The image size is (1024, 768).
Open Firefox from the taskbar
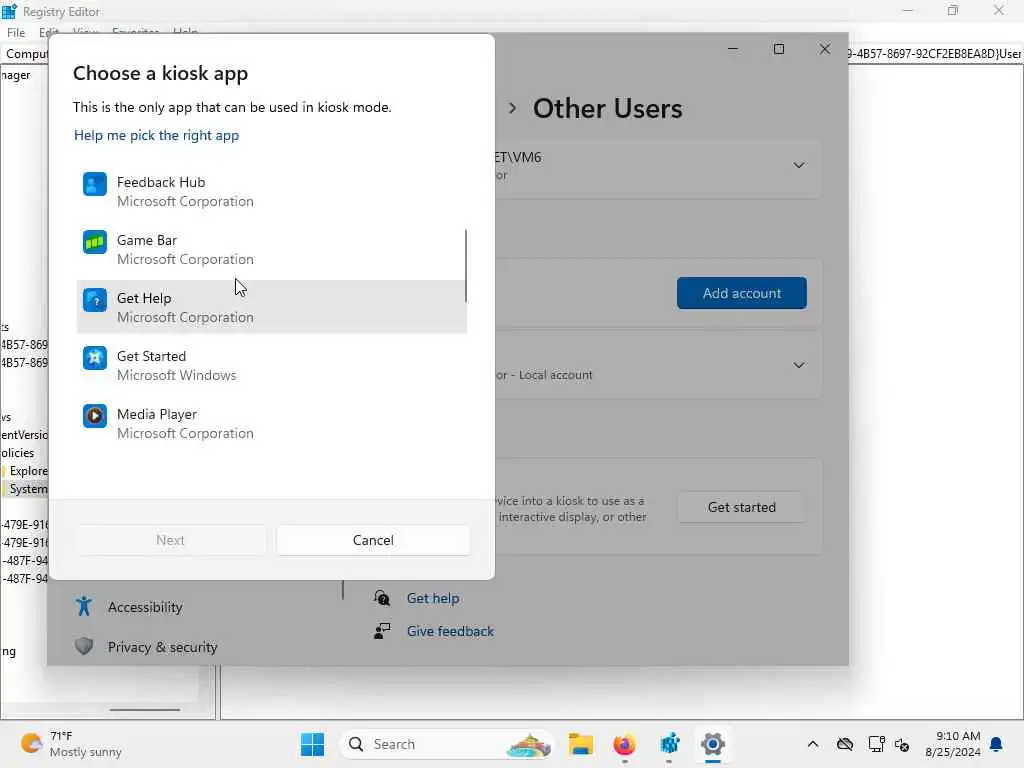click(x=624, y=744)
